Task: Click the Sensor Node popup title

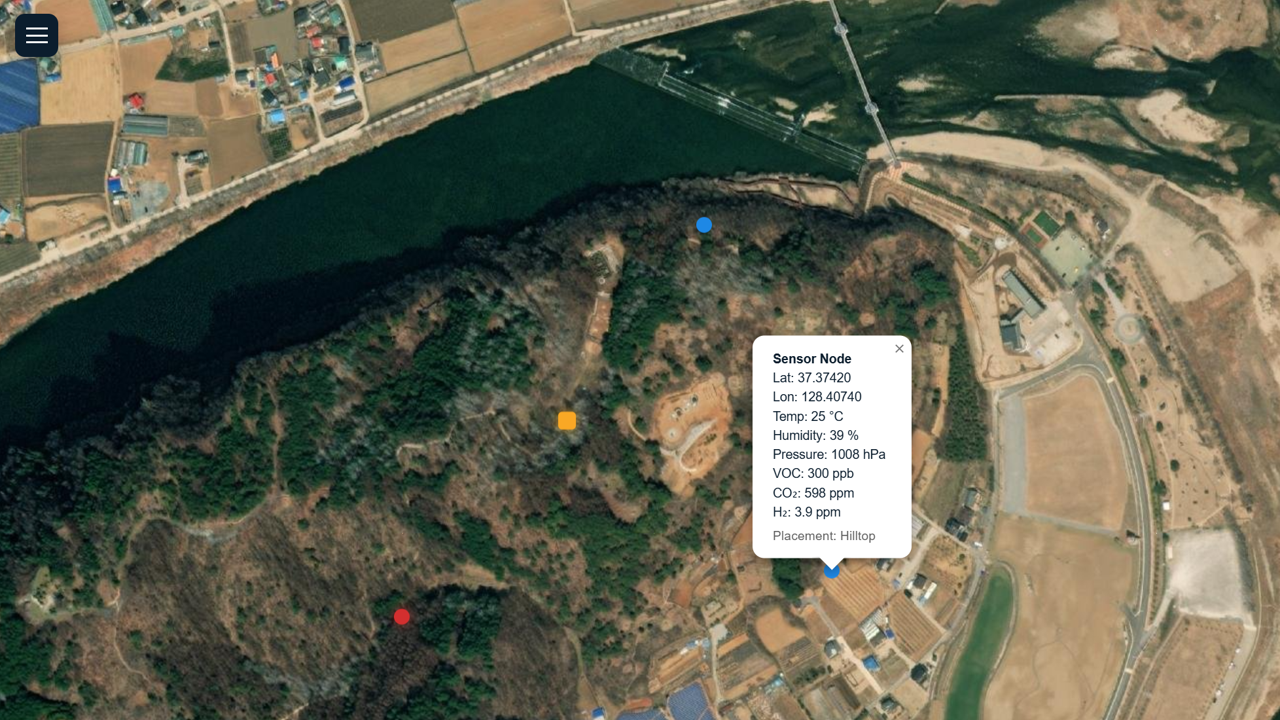Action: coord(812,359)
